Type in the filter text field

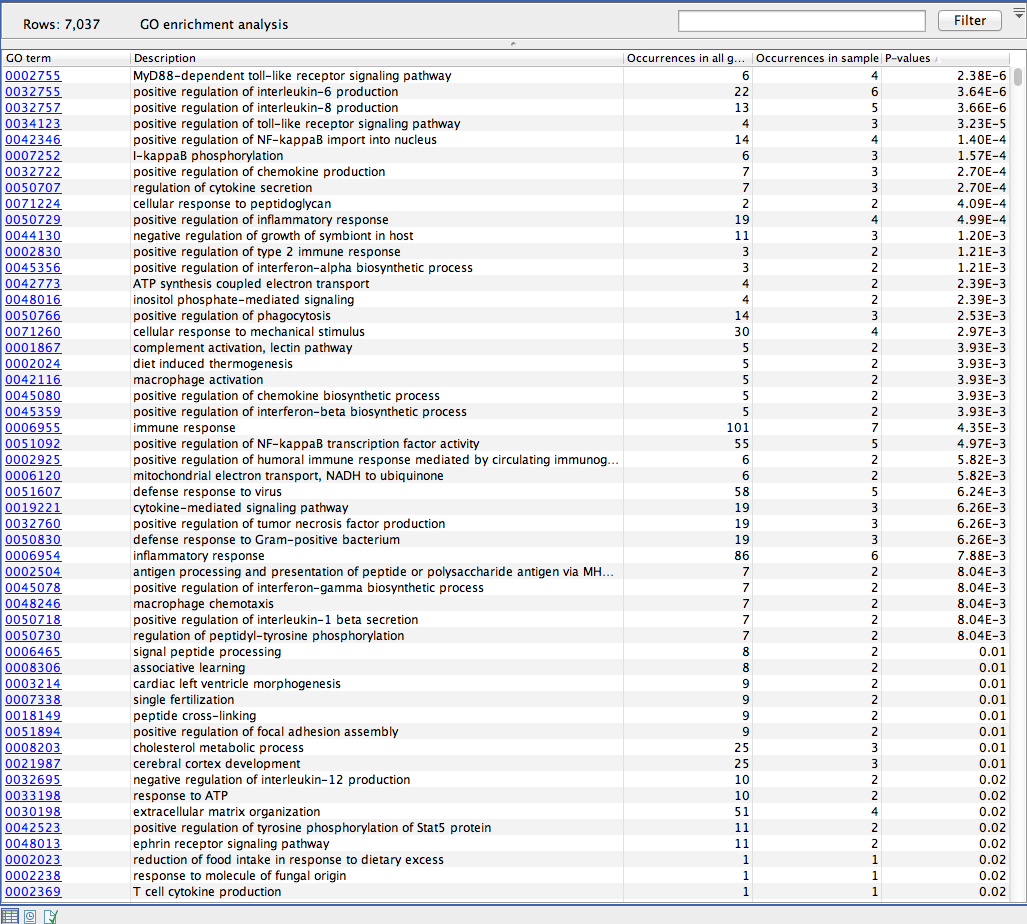801,21
